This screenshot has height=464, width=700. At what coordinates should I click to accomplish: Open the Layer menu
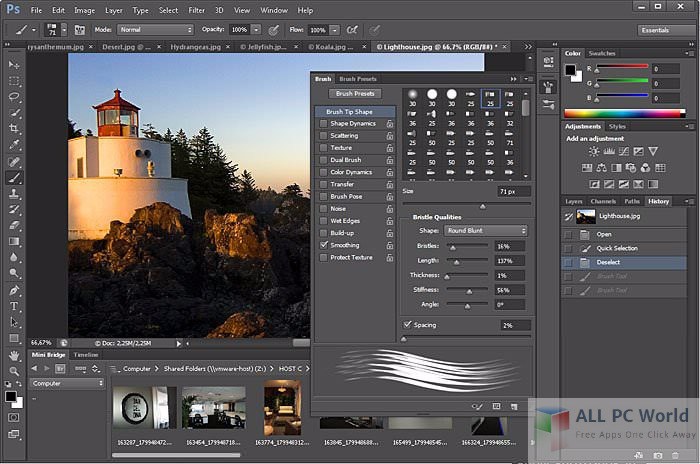click(113, 10)
